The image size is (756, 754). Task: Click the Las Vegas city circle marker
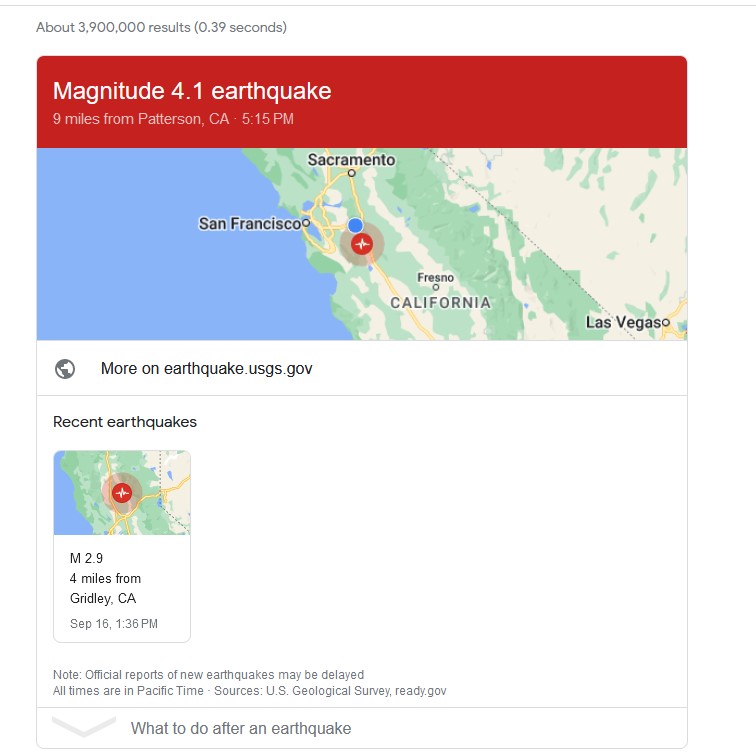coord(666,322)
